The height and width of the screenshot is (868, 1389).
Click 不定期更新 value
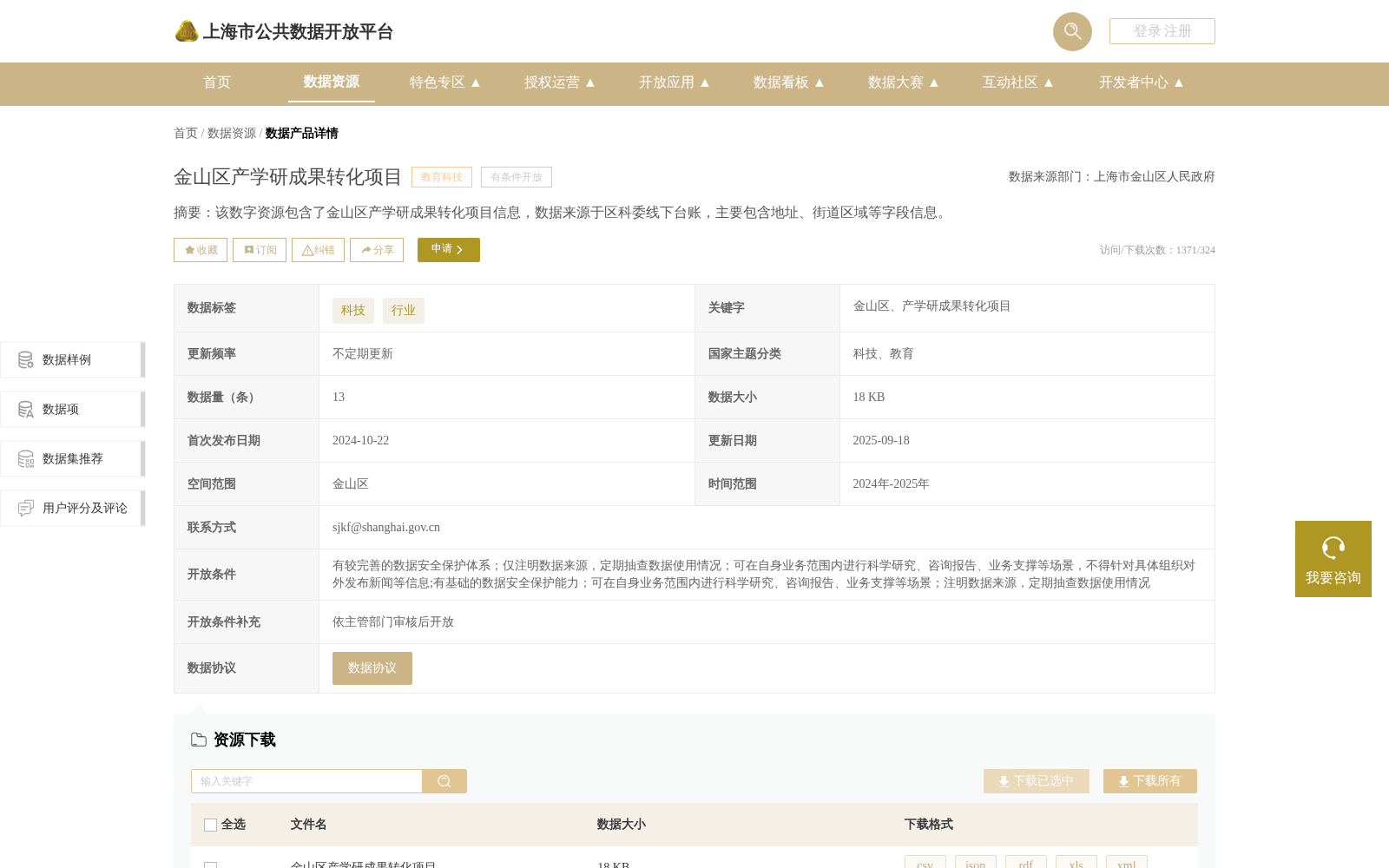(363, 354)
